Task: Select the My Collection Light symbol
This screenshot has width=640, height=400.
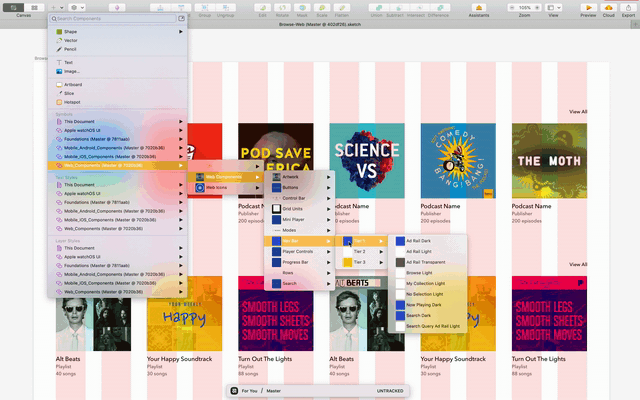Action: pos(427,283)
